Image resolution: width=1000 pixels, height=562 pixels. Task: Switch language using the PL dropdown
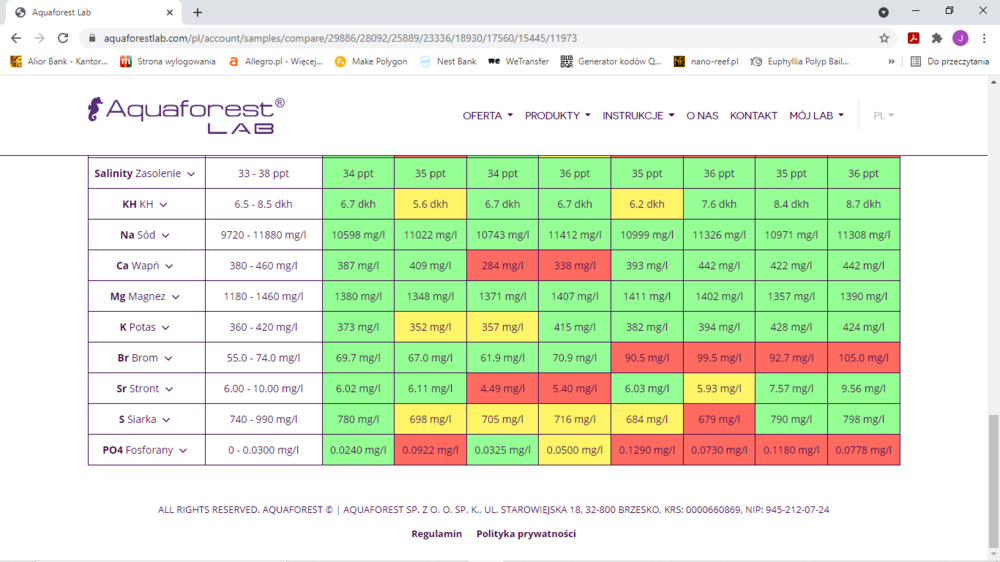click(883, 115)
